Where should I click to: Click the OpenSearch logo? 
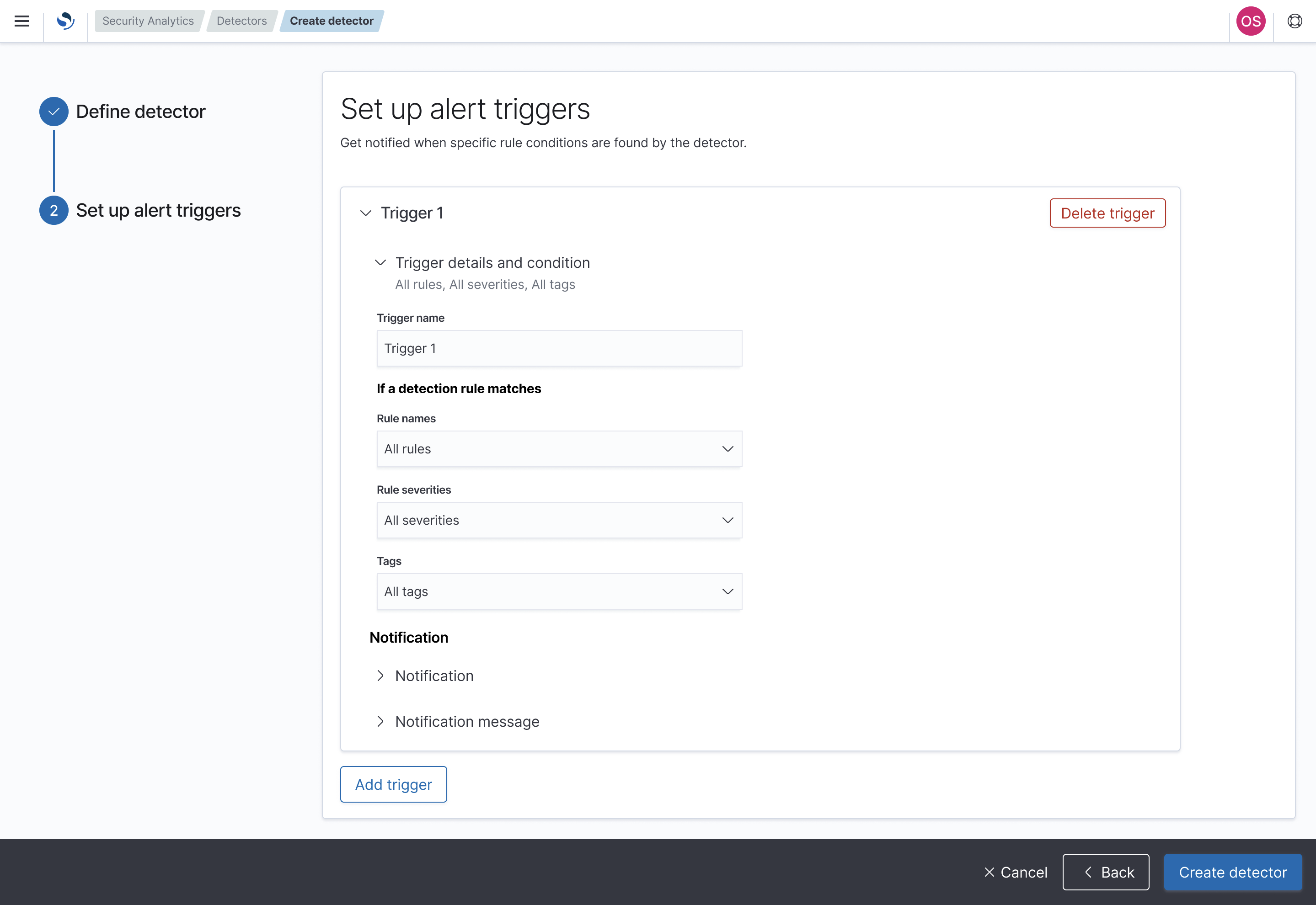click(x=65, y=21)
